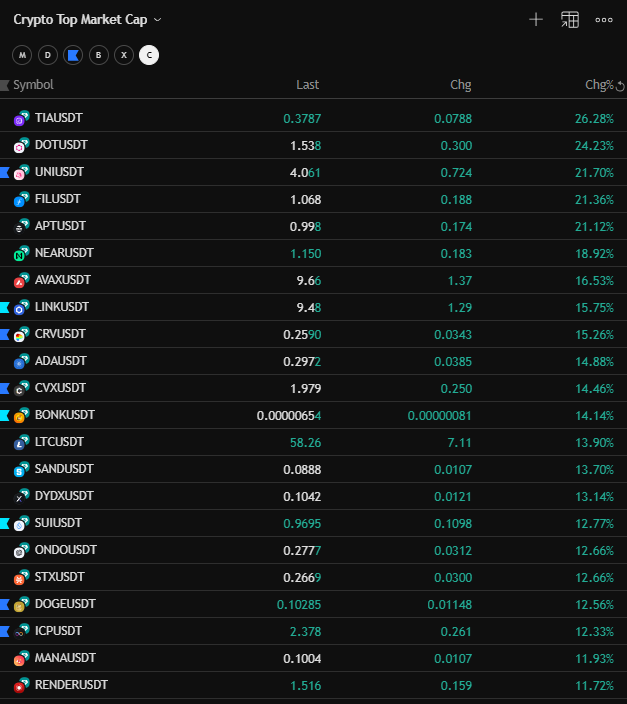Sort by Chg% column header
Screen dimensions: 627x704
[599, 85]
